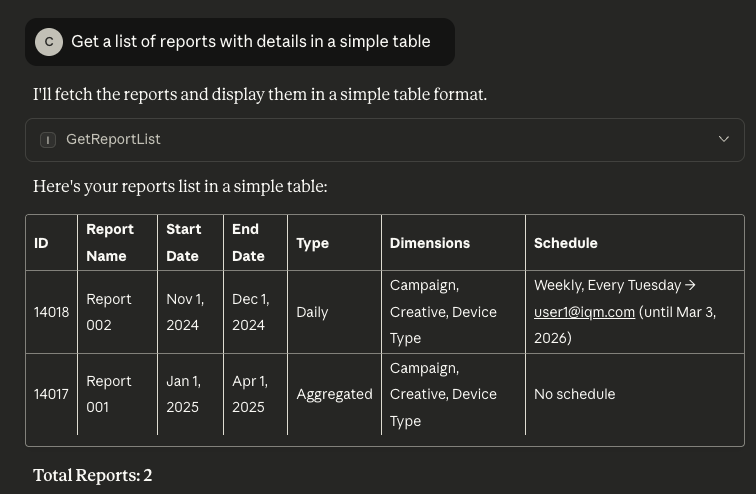This screenshot has width=756, height=494.
Task: Select report ID 14018 cell
Action: [51, 312]
